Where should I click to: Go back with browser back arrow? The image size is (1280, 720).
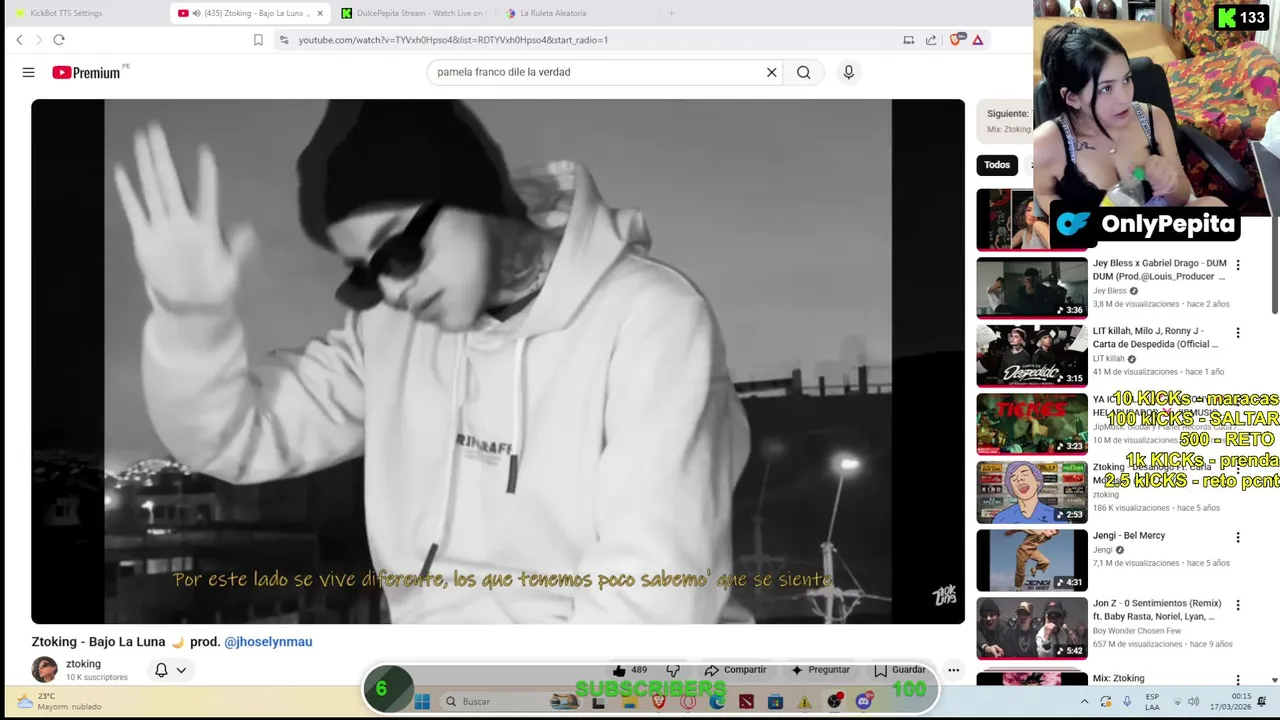pos(19,40)
